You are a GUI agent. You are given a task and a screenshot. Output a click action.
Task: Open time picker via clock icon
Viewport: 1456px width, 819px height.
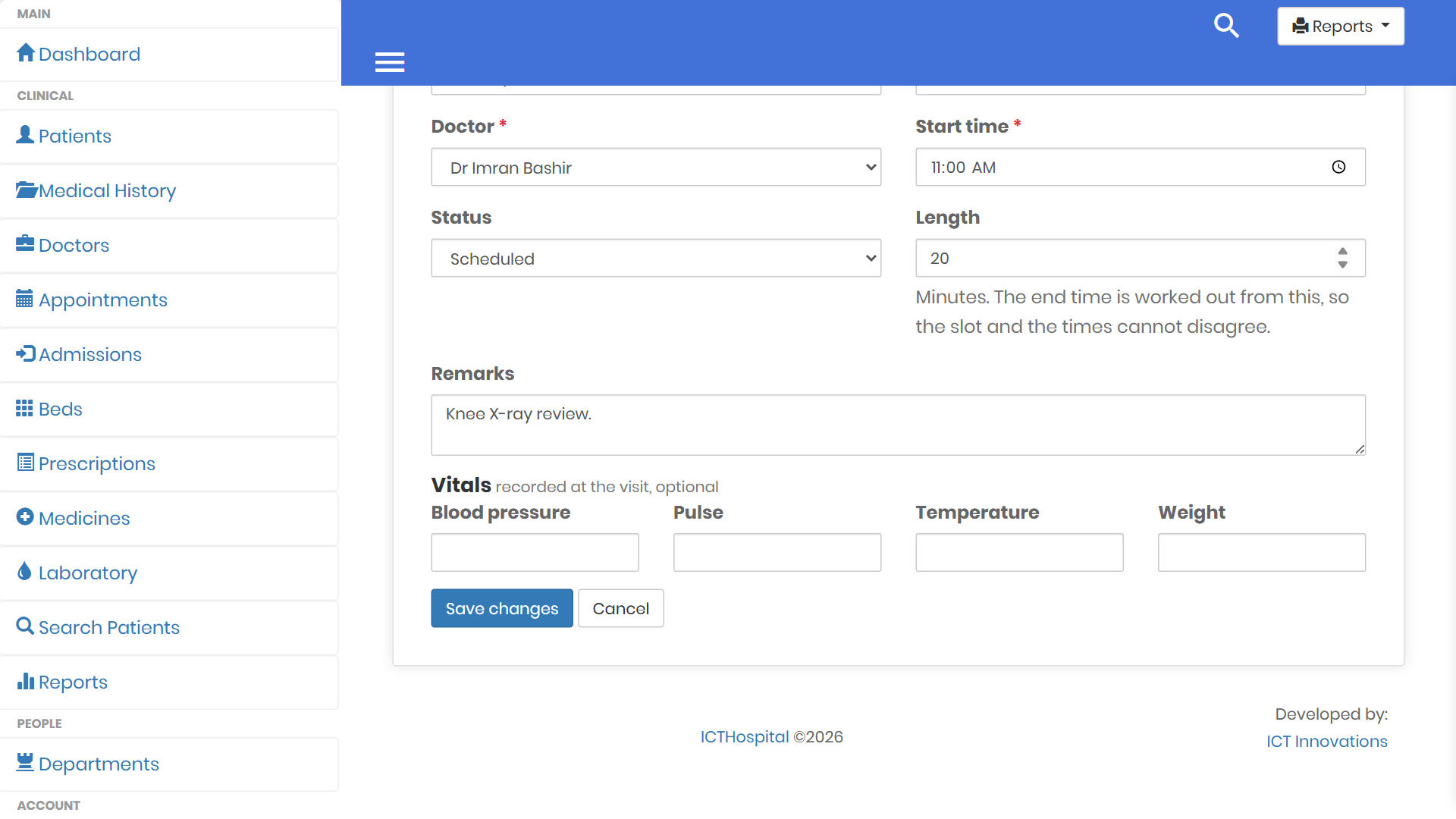[1338, 167]
